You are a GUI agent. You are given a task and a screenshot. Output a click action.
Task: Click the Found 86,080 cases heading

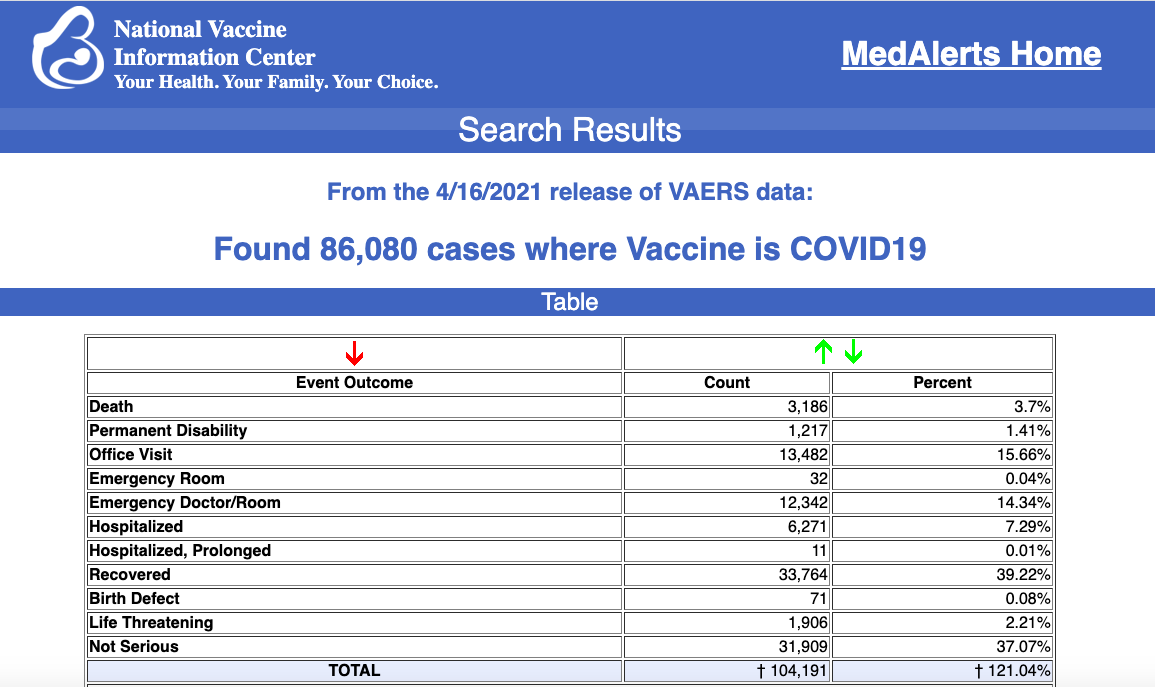pos(570,248)
